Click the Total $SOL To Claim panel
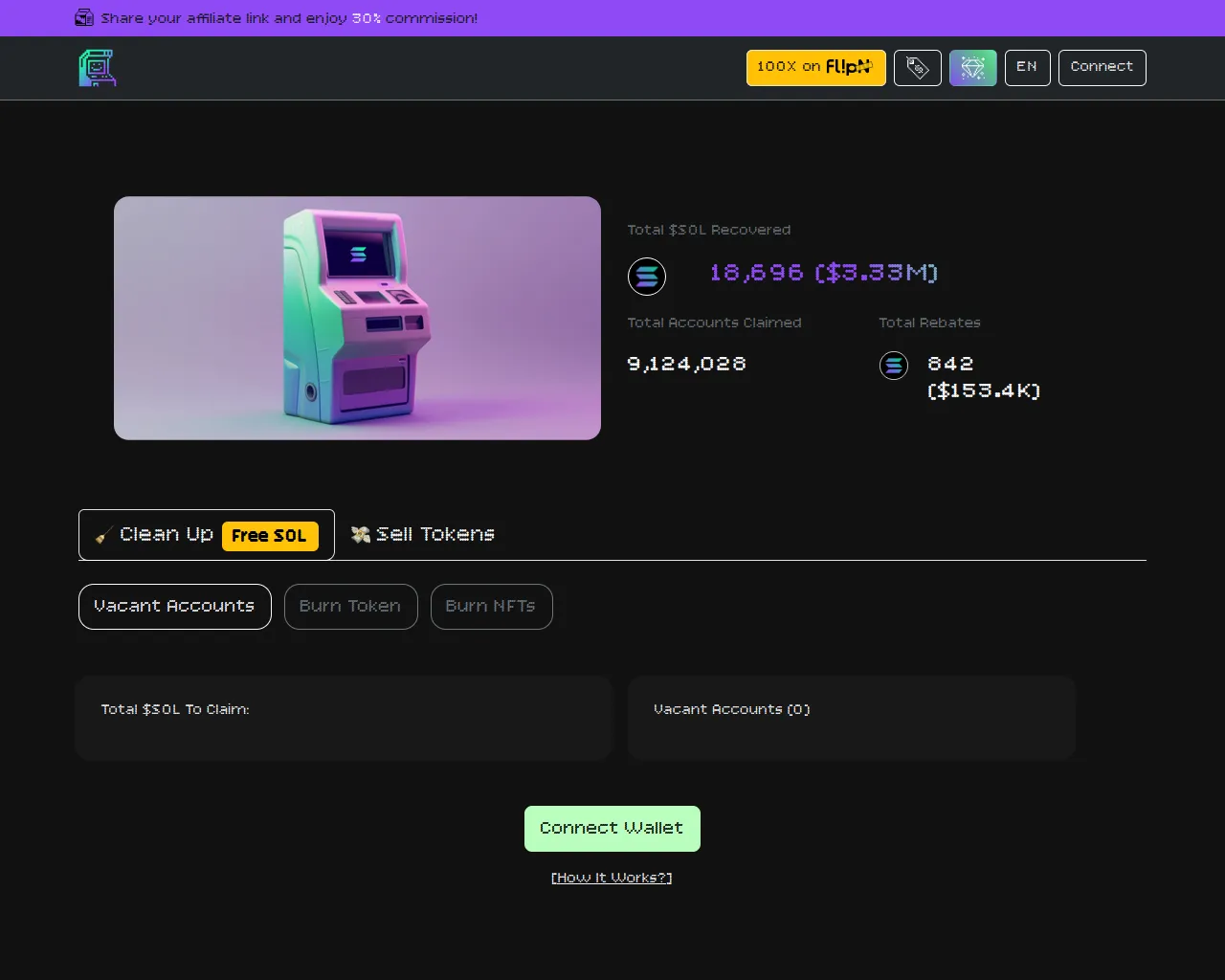The image size is (1225, 980). click(x=344, y=718)
